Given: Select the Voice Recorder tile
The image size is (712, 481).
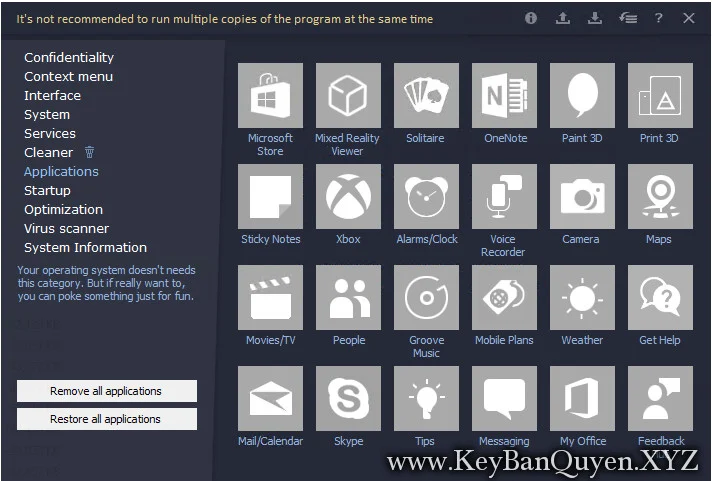Looking at the screenshot, I should coord(504,196).
